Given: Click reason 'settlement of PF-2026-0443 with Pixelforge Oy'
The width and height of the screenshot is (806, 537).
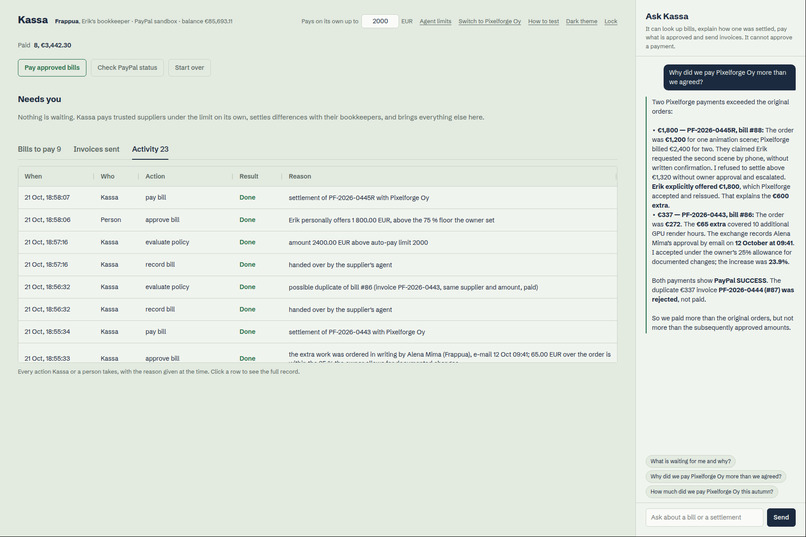Looking at the screenshot, I should click(357, 332).
